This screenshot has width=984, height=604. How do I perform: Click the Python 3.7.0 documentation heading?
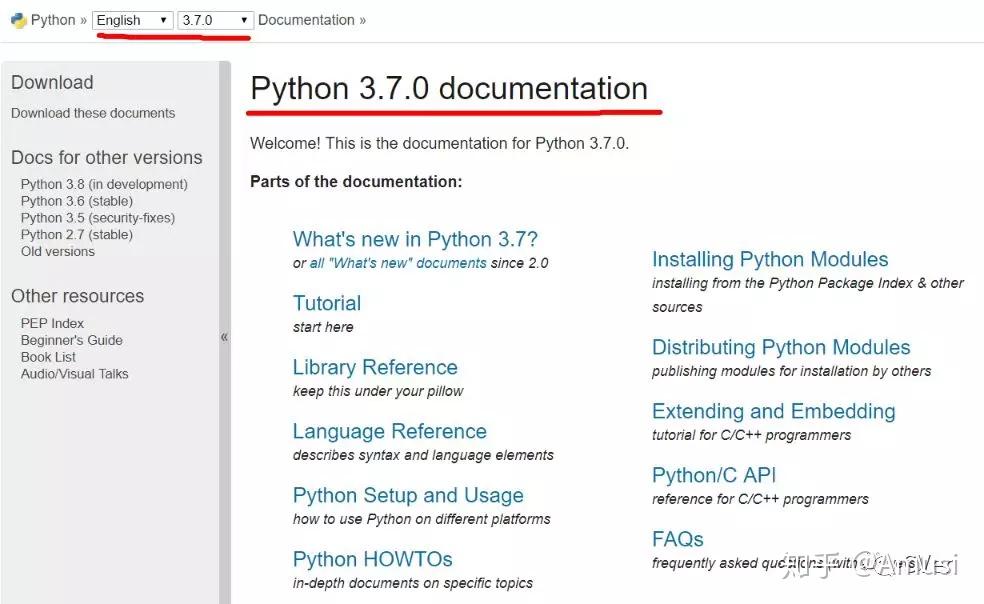(449, 89)
